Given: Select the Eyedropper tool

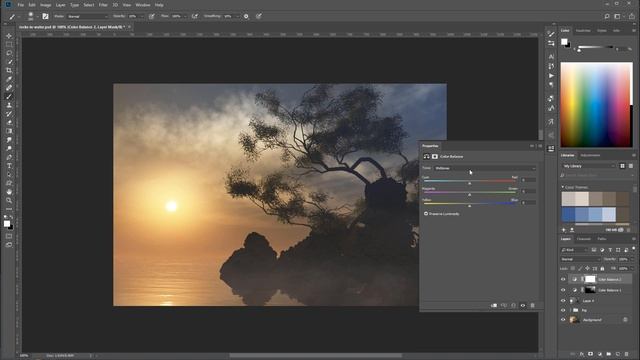Looking at the screenshot, I should coord(9,79).
